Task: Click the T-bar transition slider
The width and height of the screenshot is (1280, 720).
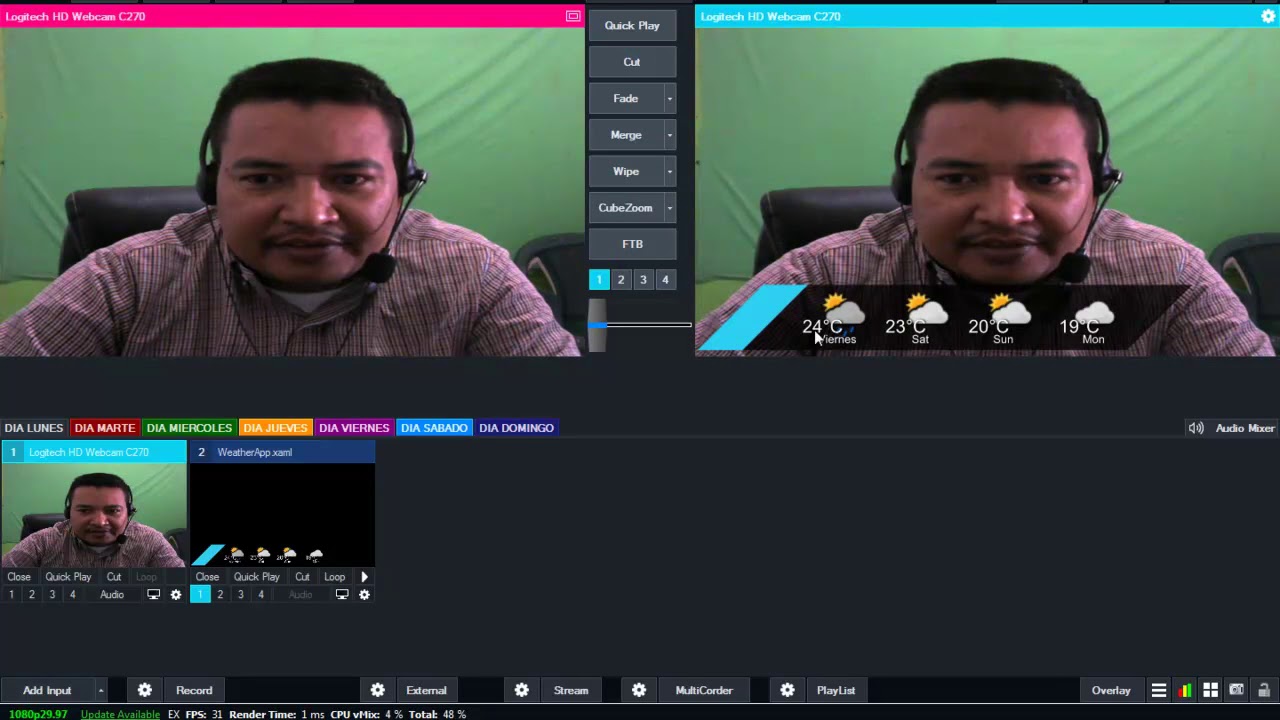Action: click(597, 325)
